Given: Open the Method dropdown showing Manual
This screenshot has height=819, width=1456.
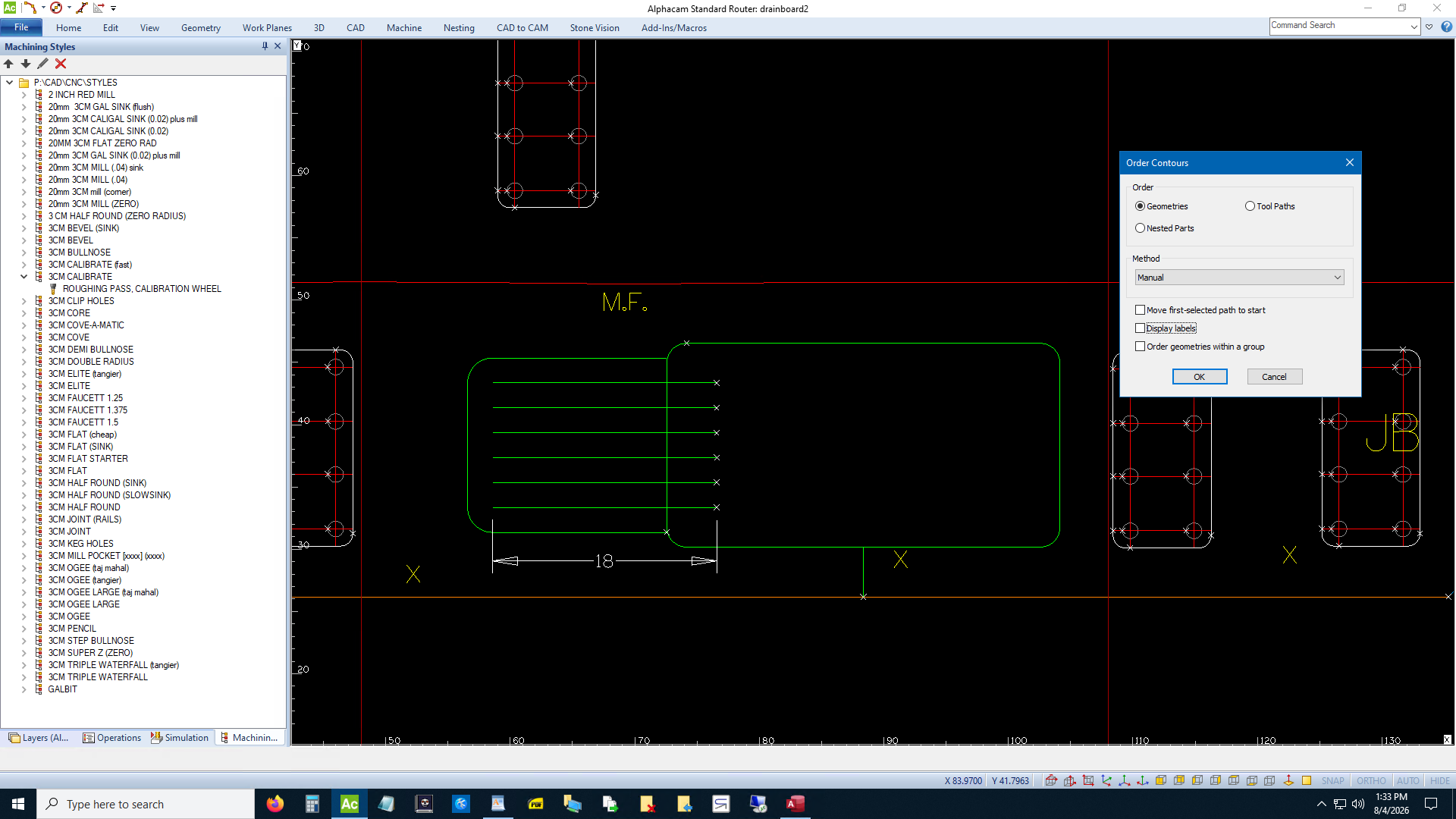Looking at the screenshot, I should pyautogui.click(x=1239, y=278).
